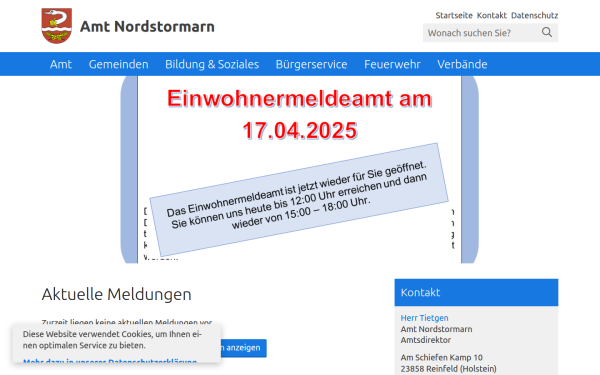The image size is (600, 375).
Task: Click the cookie notice message text
Action: coord(112,340)
